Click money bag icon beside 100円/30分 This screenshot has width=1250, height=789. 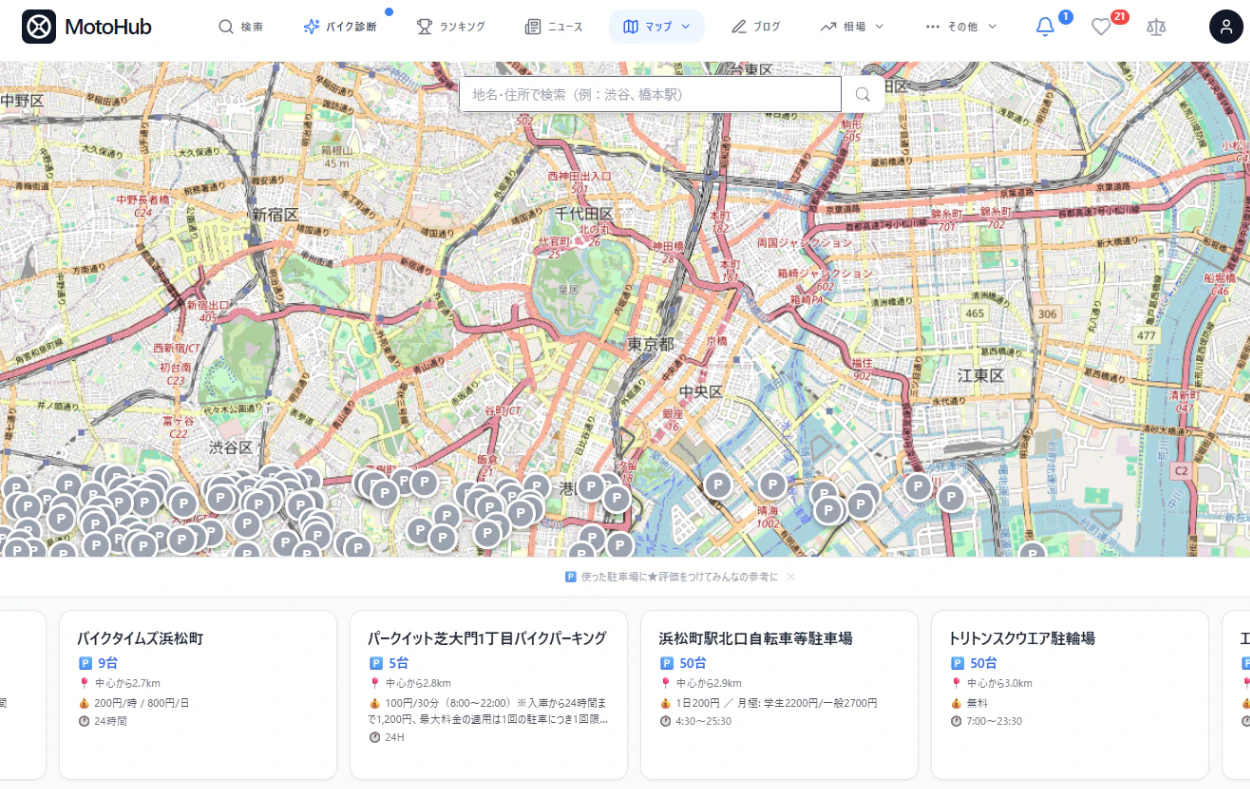(375, 703)
